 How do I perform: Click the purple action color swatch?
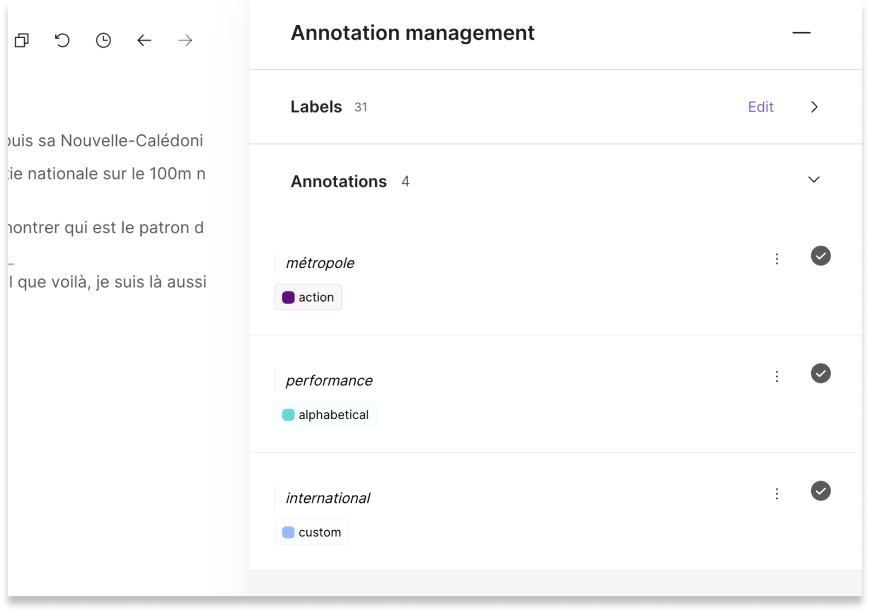pyautogui.click(x=288, y=297)
